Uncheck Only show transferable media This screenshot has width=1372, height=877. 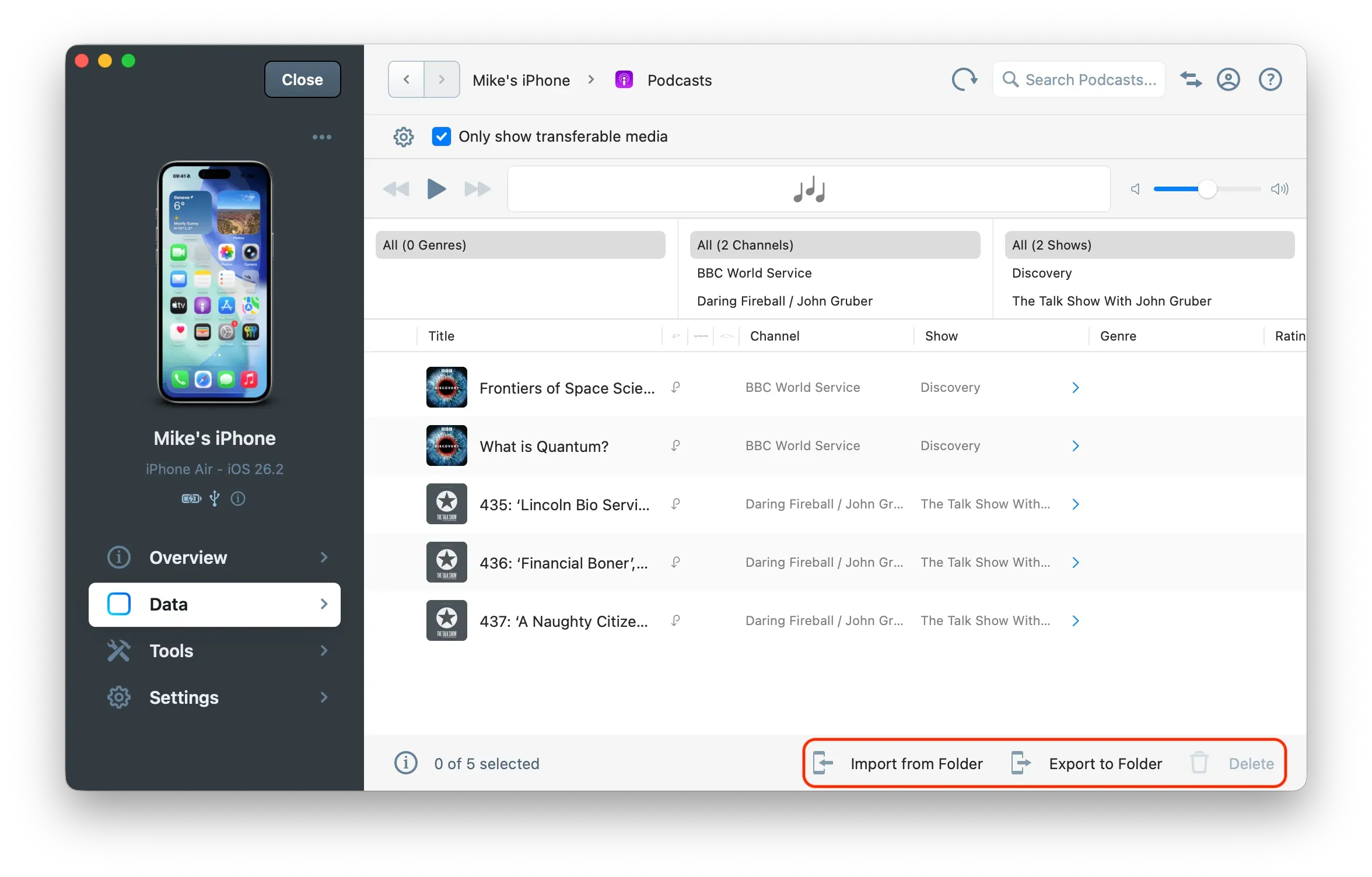tap(442, 136)
